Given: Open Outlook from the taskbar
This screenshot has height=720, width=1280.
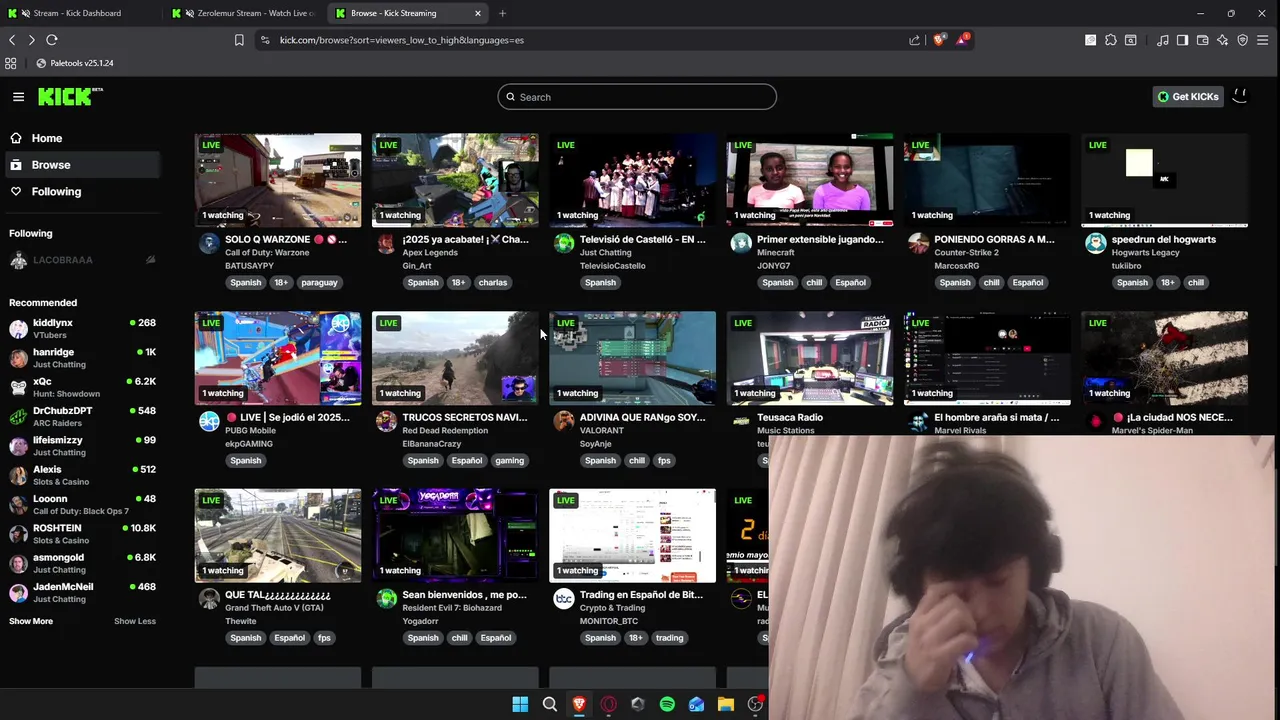Looking at the screenshot, I should point(696,705).
